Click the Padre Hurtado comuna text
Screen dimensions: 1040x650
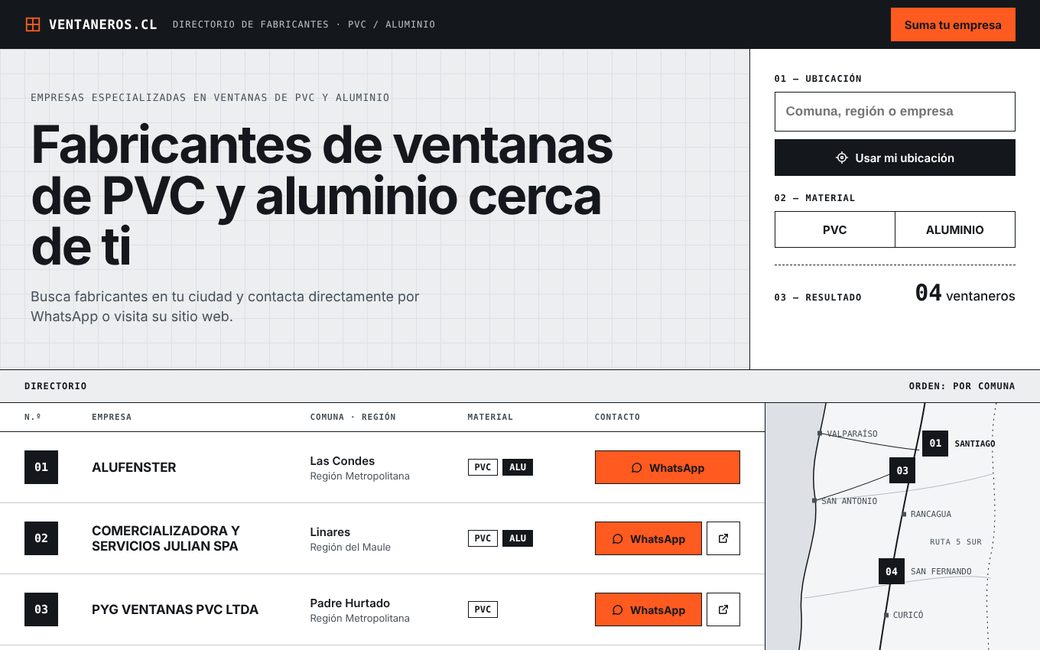click(x=350, y=603)
